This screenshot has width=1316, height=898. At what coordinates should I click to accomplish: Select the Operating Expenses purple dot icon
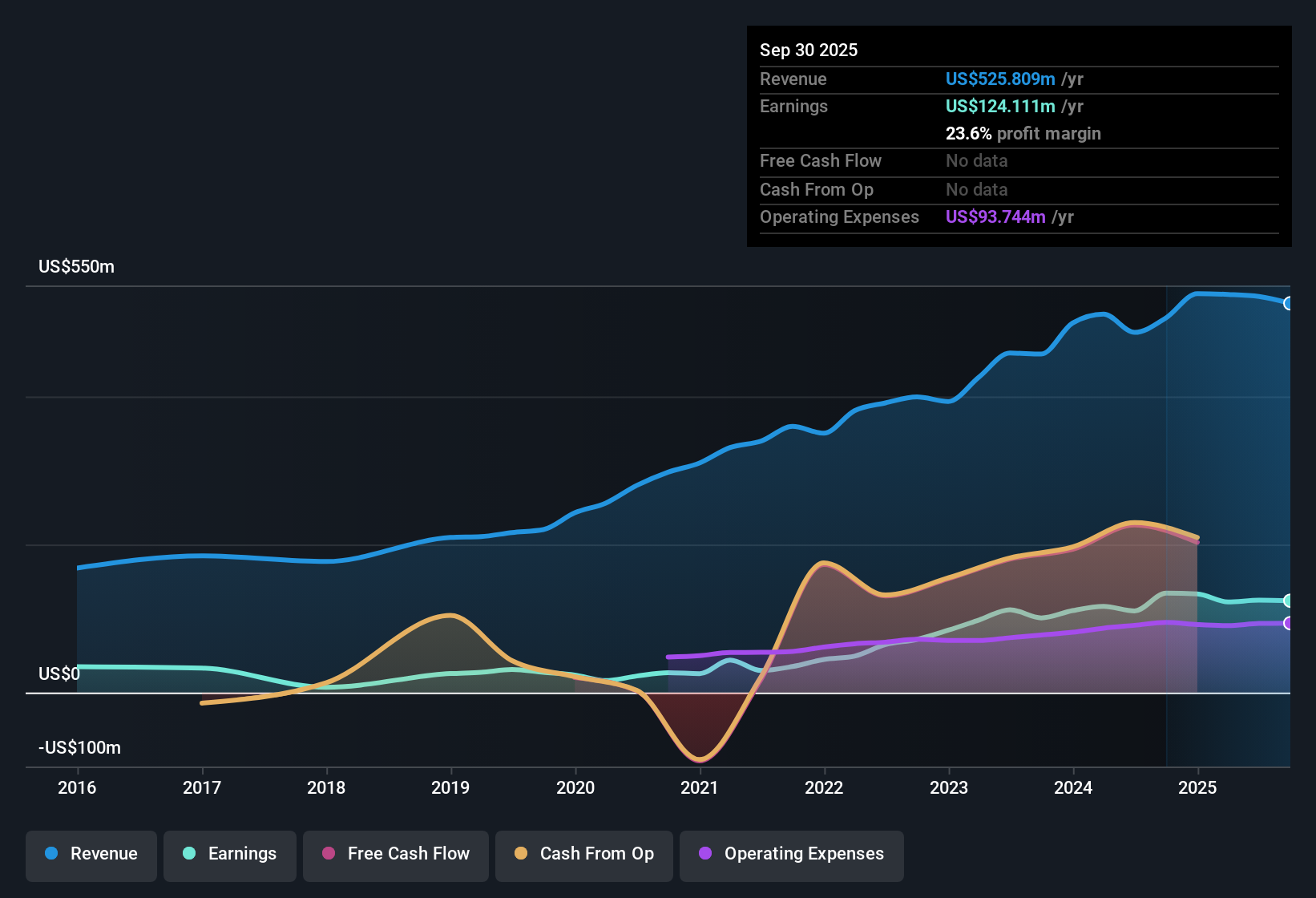coord(705,854)
